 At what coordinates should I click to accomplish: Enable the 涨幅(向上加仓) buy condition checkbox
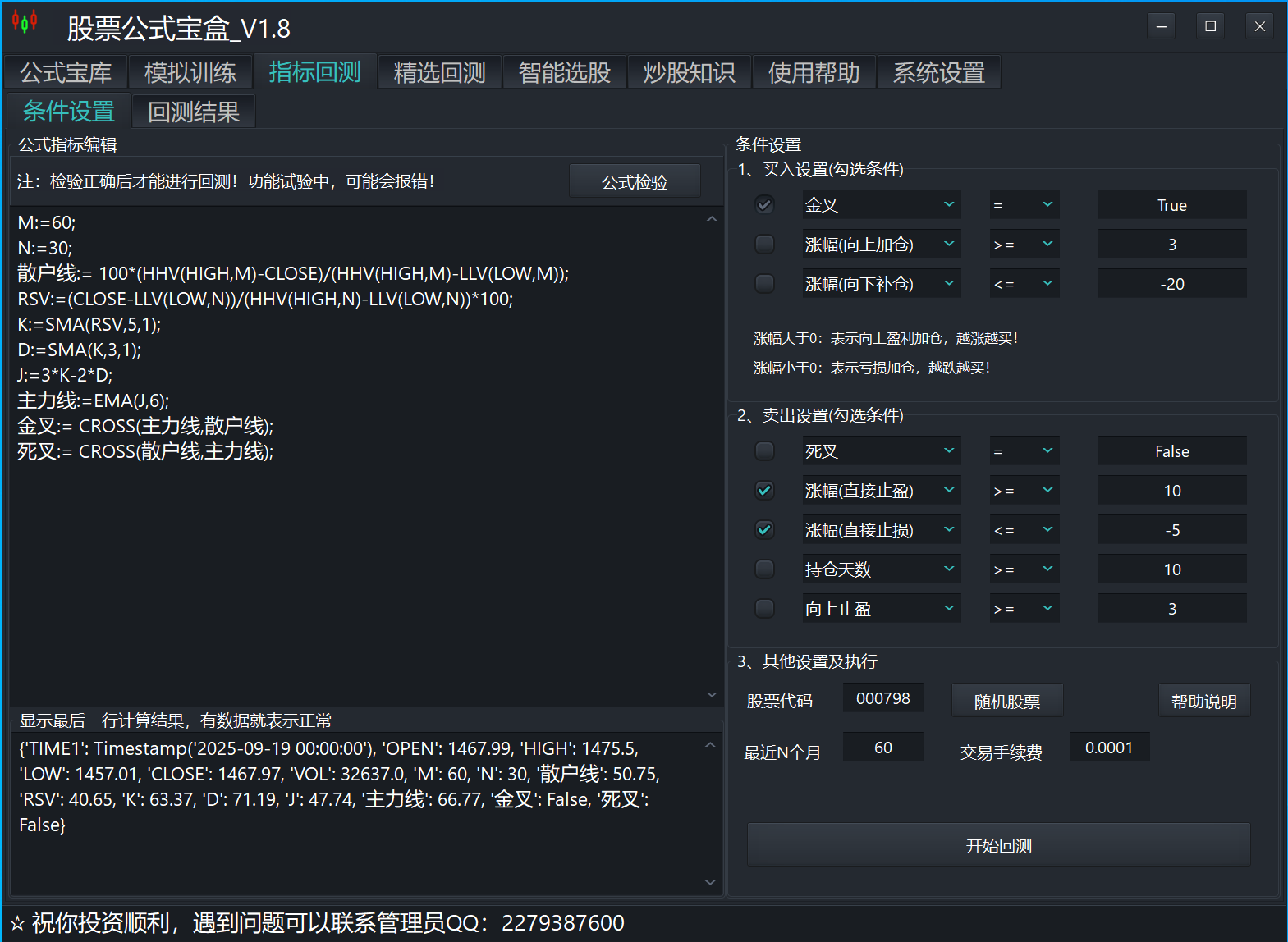[x=764, y=244]
